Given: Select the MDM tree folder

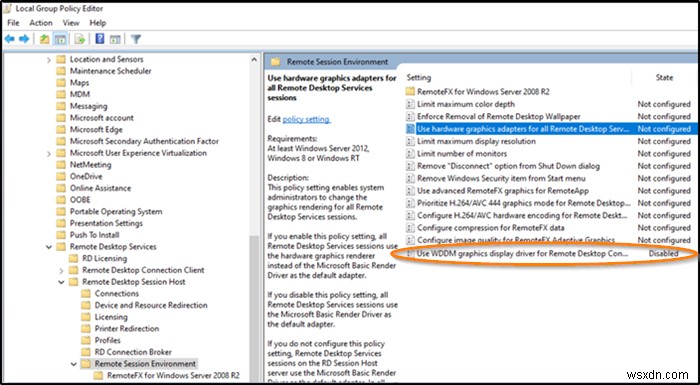Looking at the screenshot, I should (80, 94).
